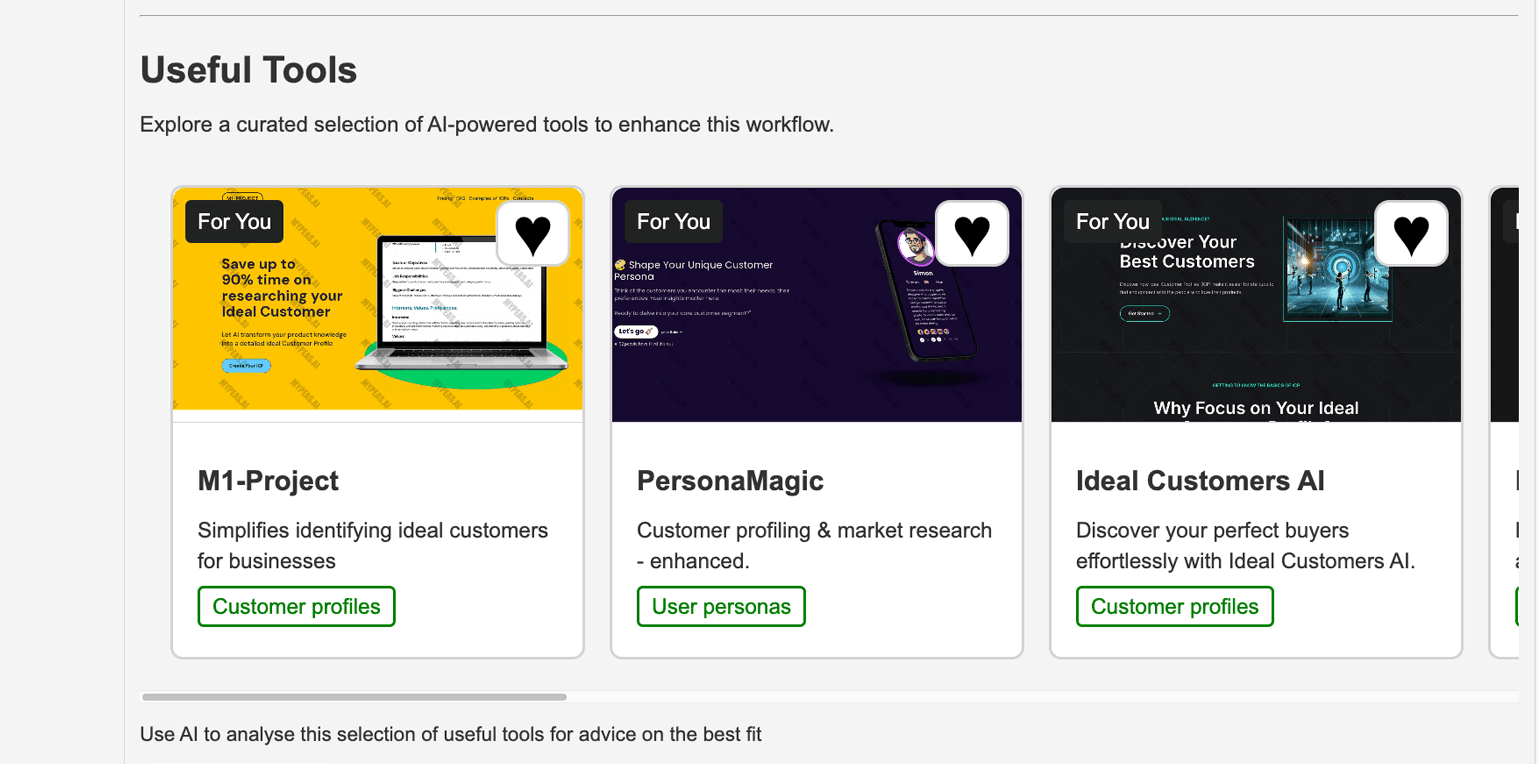Click the horizontal scrollbar below the tool cards

tap(354, 697)
